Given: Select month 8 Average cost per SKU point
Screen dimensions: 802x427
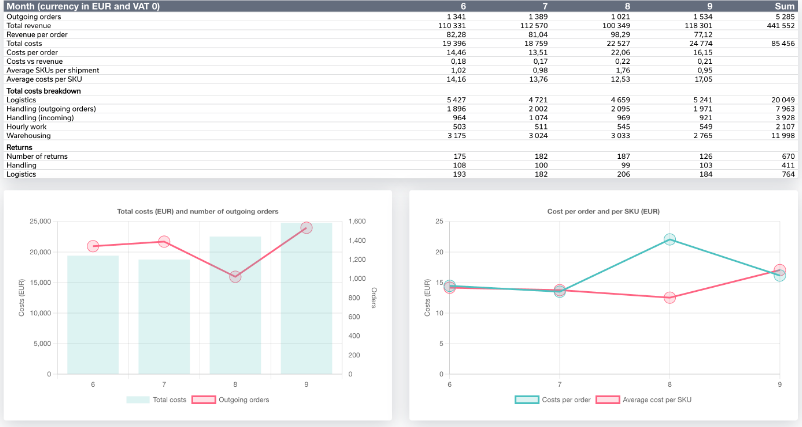Looking at the screenshot, I should click(x=670, y=298).
